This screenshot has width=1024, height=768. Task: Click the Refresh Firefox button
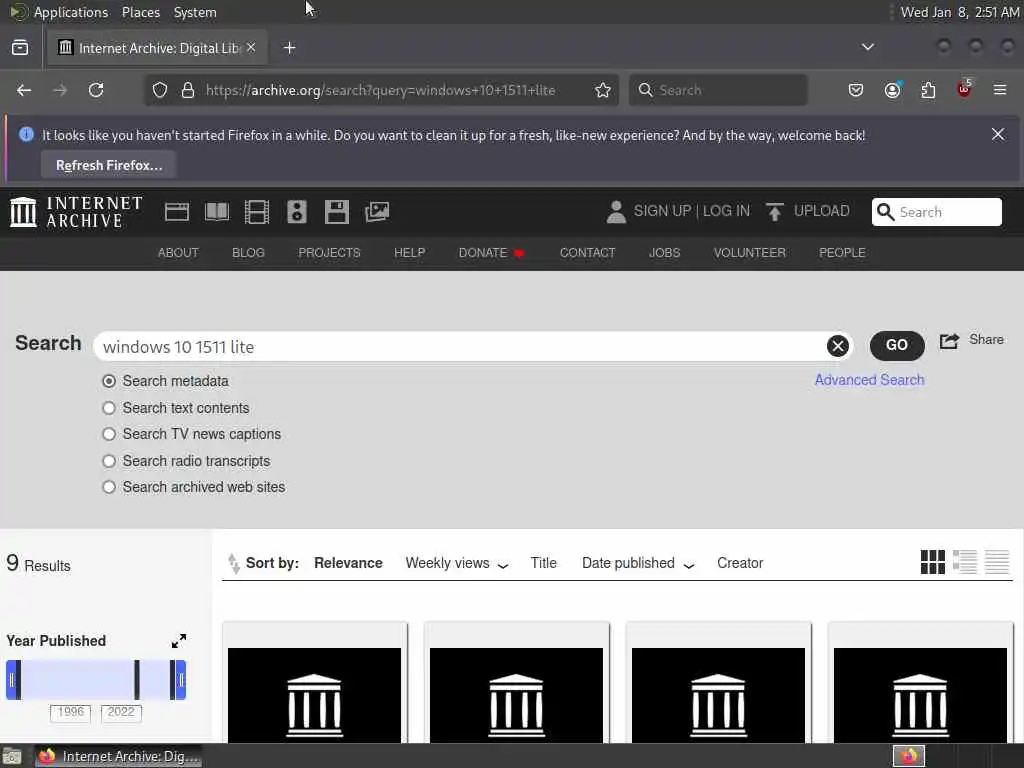108,165
